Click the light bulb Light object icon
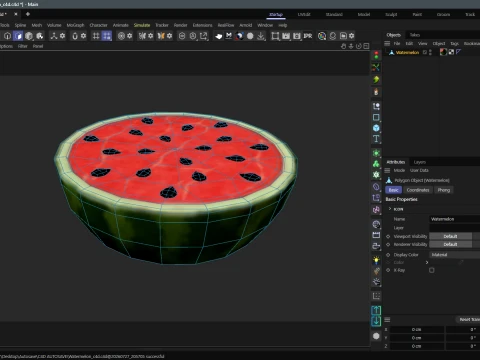 point(376,260)
